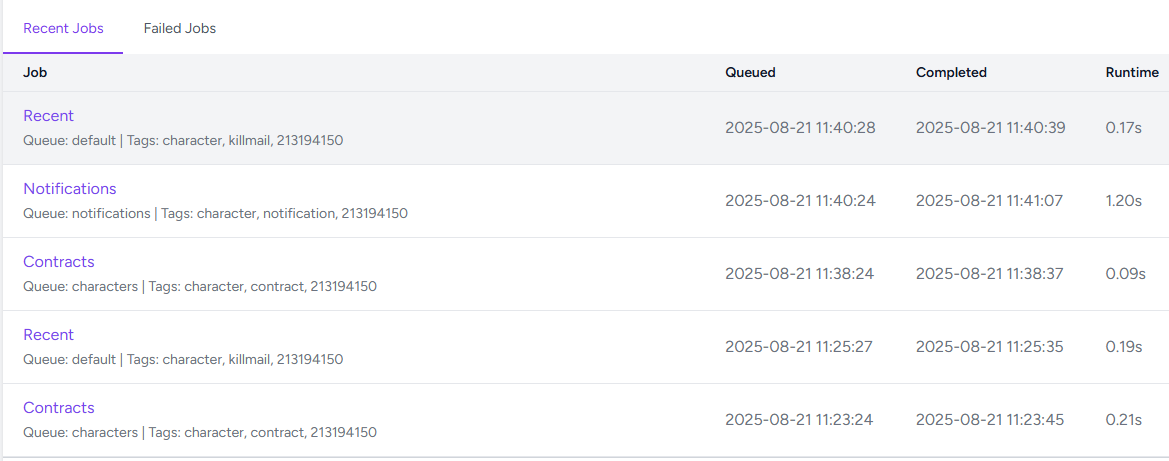Click completed time 2025-08-21 11:40:39
Image resolution: width=1169 pixels, height=461 pixels.
[x=989, y=128]
